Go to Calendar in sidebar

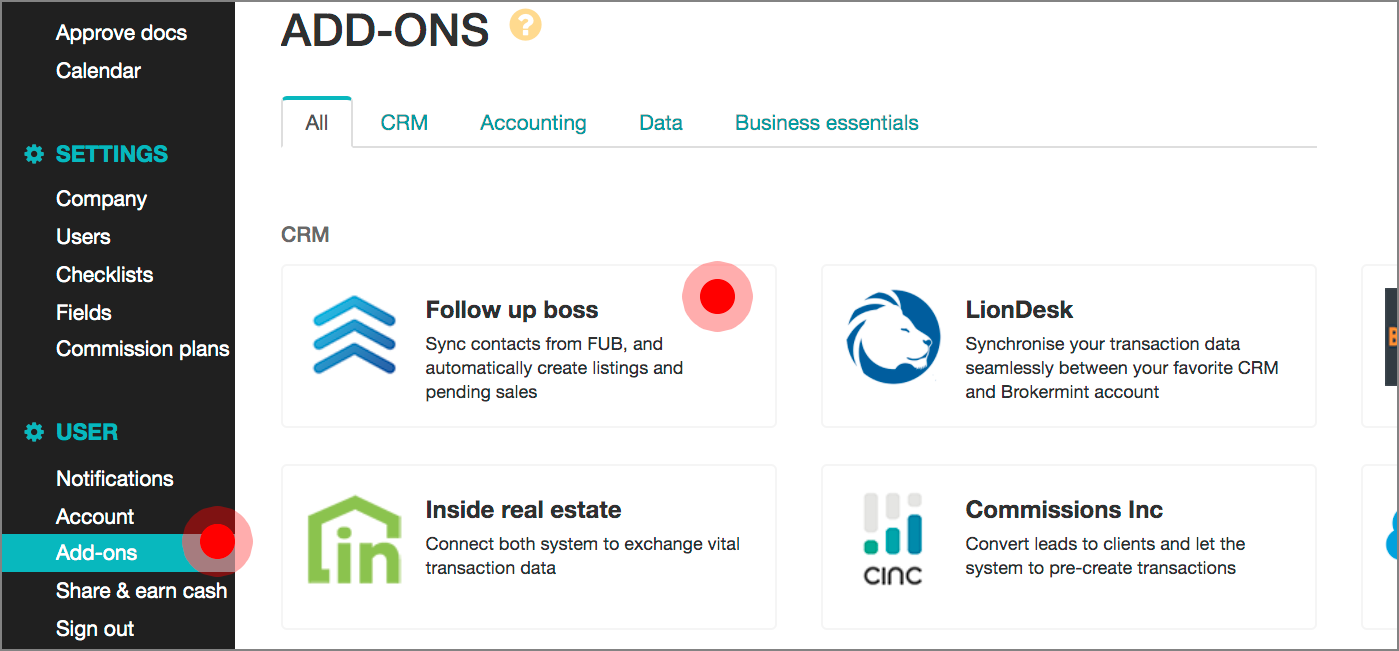pyautogui.click(x=98, y=71)
